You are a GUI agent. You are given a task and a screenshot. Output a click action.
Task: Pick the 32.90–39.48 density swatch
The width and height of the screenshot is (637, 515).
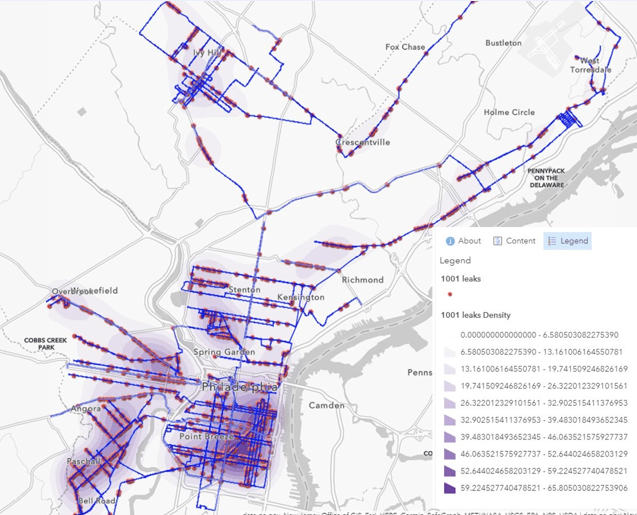[451, 420]
